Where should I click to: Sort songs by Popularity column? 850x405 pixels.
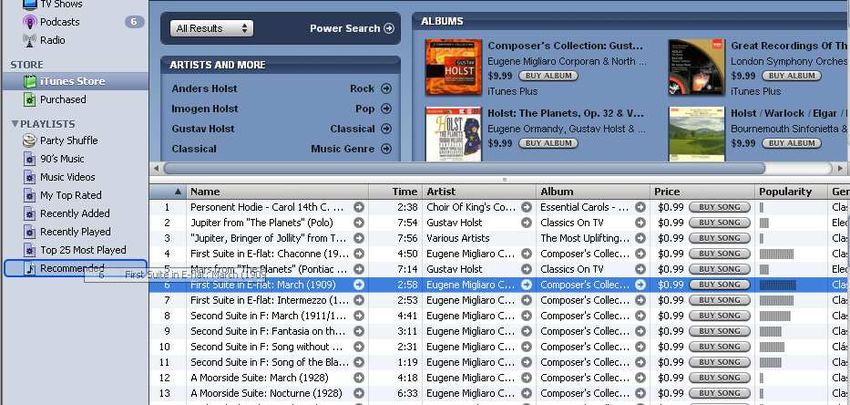[x=791, y=192]
